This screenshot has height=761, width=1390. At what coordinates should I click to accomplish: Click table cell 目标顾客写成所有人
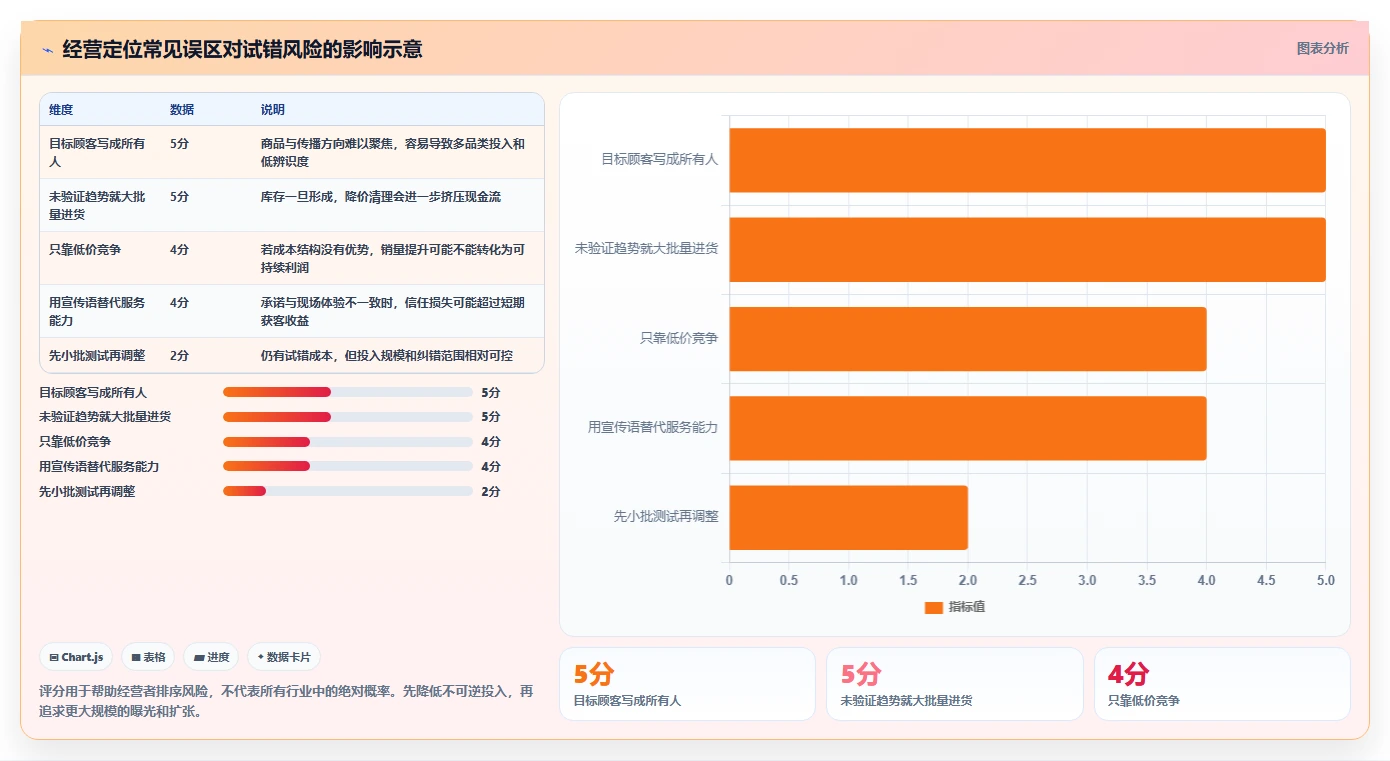coord(98,152)
